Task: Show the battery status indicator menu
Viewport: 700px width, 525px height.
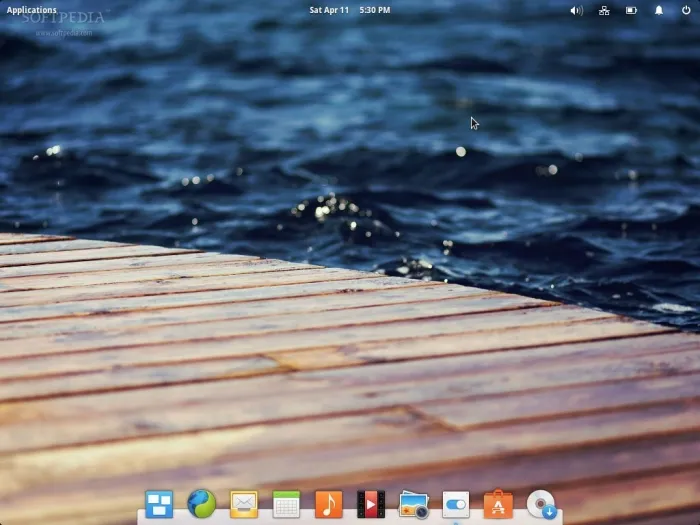Action: [x=631, y=10]
